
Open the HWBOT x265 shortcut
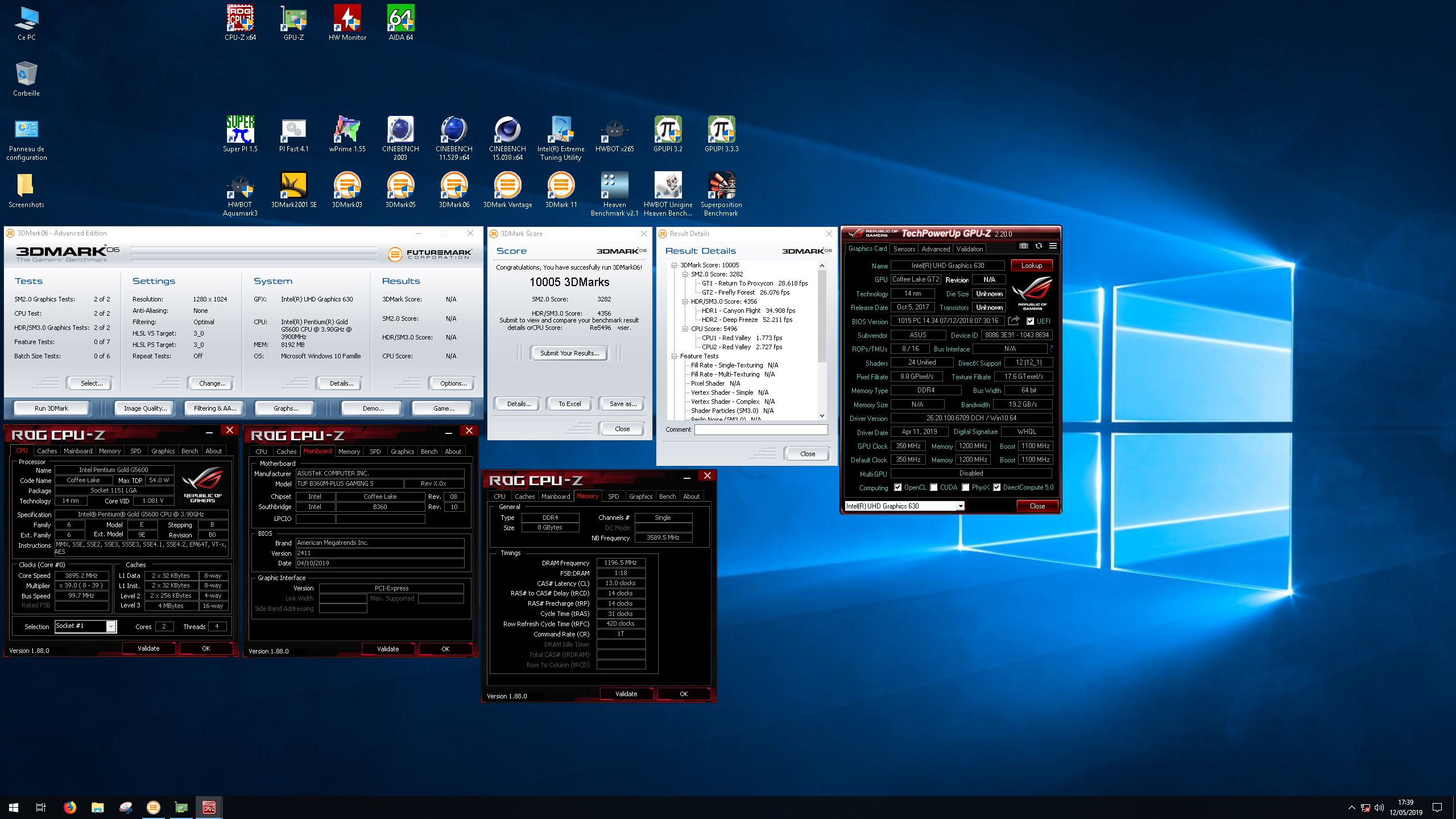pos(614,134)
